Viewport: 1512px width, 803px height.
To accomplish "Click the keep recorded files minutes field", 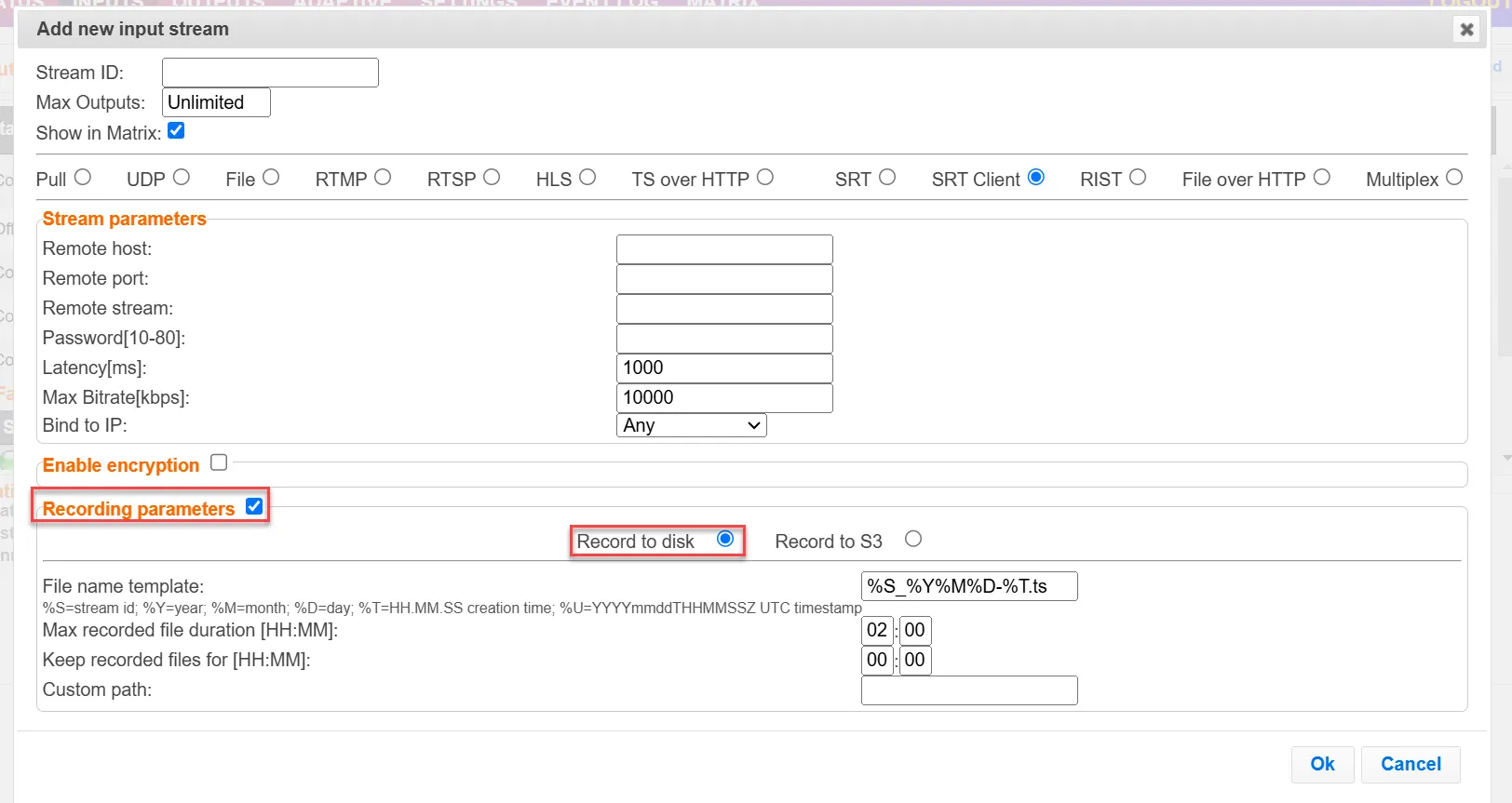I will [x=915, y=661].
